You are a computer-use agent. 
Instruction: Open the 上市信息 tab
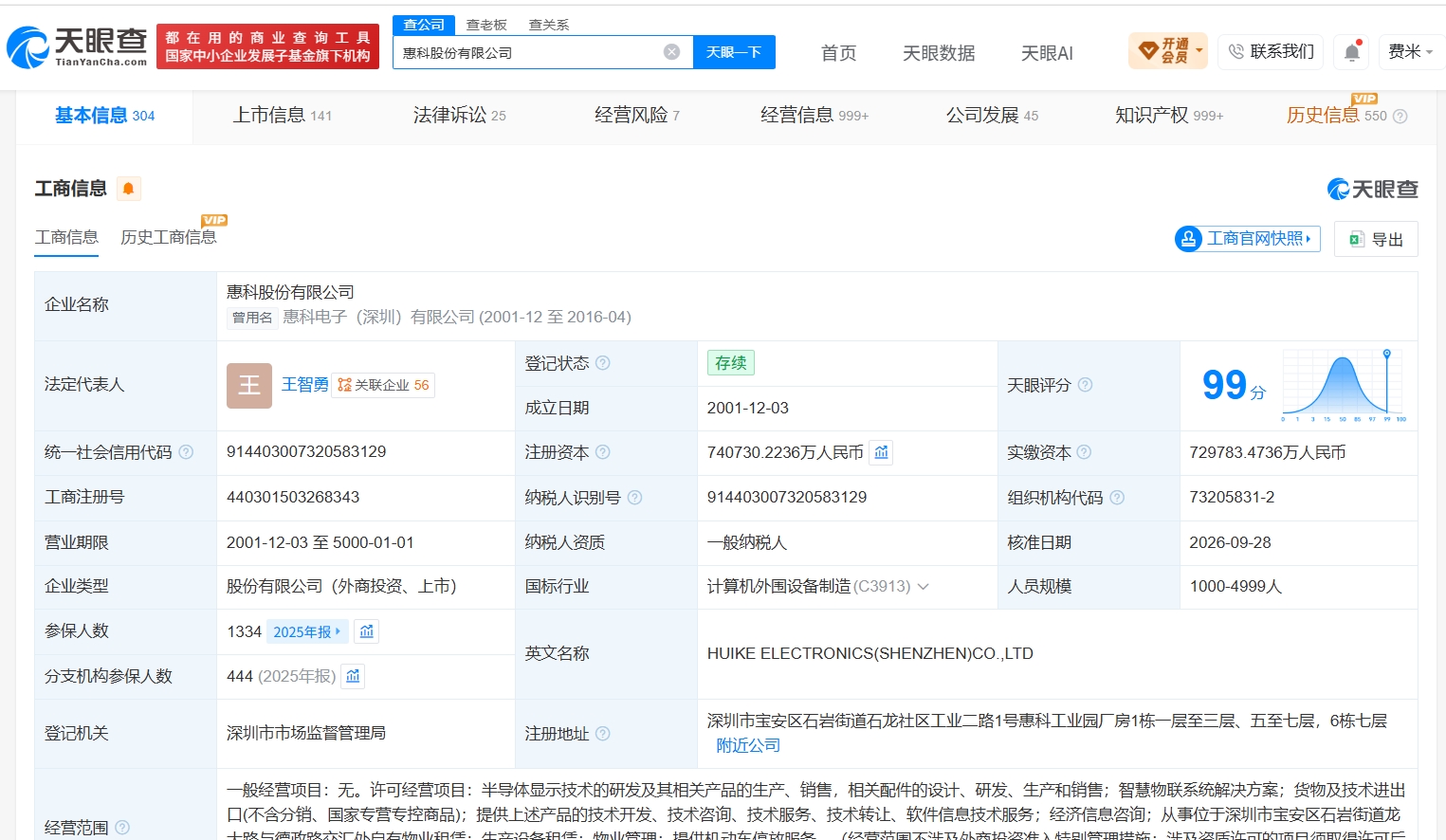click(282, 116)
